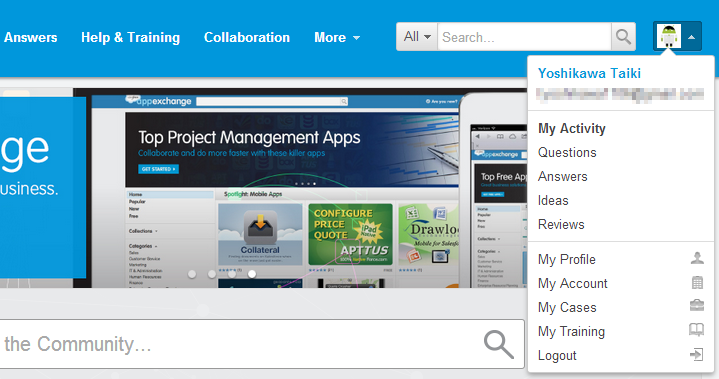Click the book icon beside My Training
The height and width of the screenshot is (379, 719).
pyautogui.click(x=697, y=330)
